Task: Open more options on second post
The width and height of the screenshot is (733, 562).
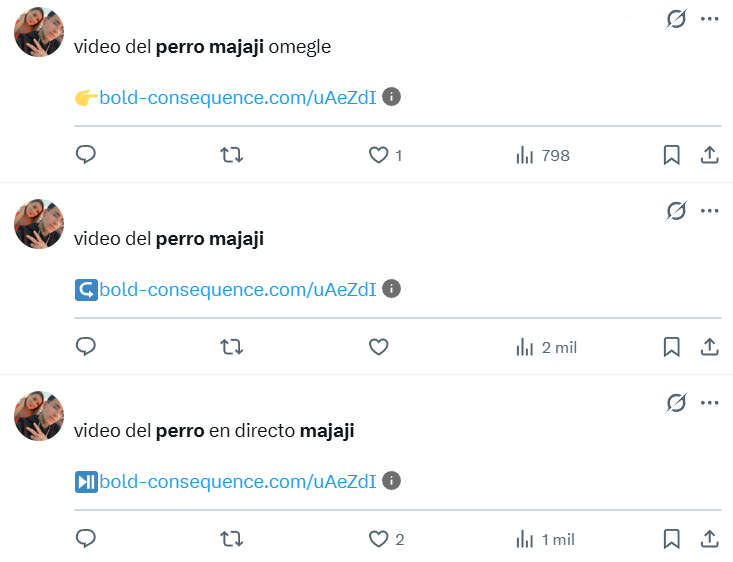Action: [x=710, y=211]
